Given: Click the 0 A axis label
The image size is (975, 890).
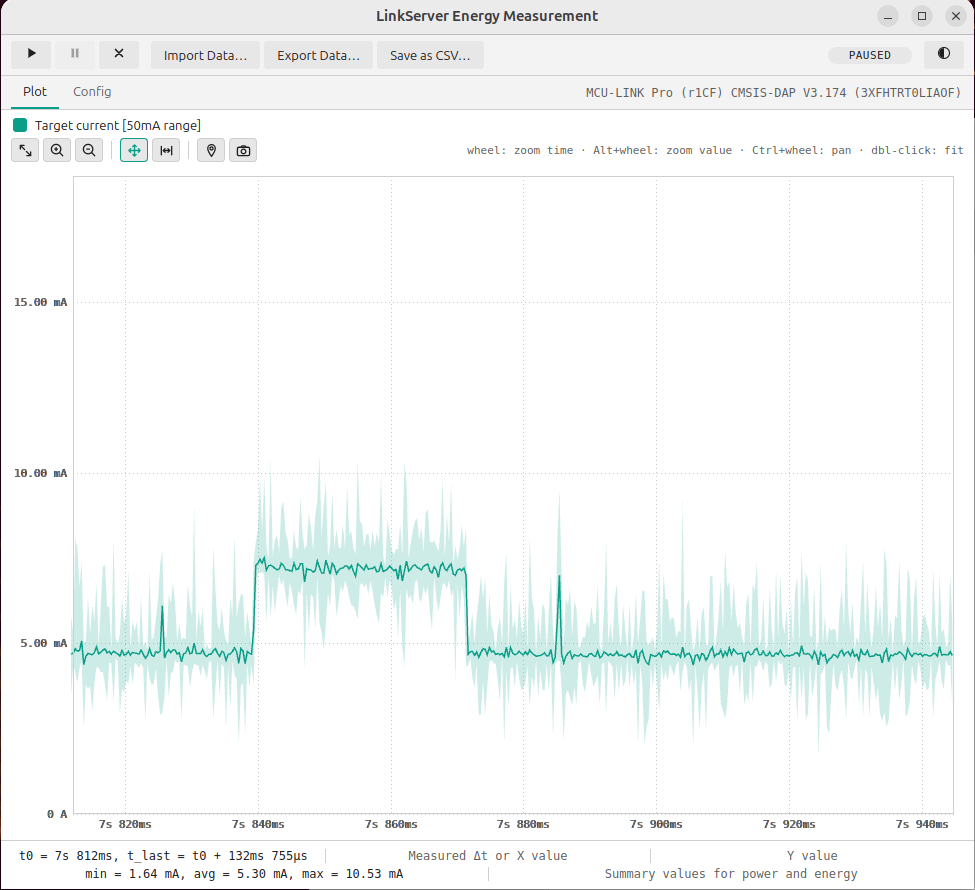Looking at the screenshot, I should (57, 814).
